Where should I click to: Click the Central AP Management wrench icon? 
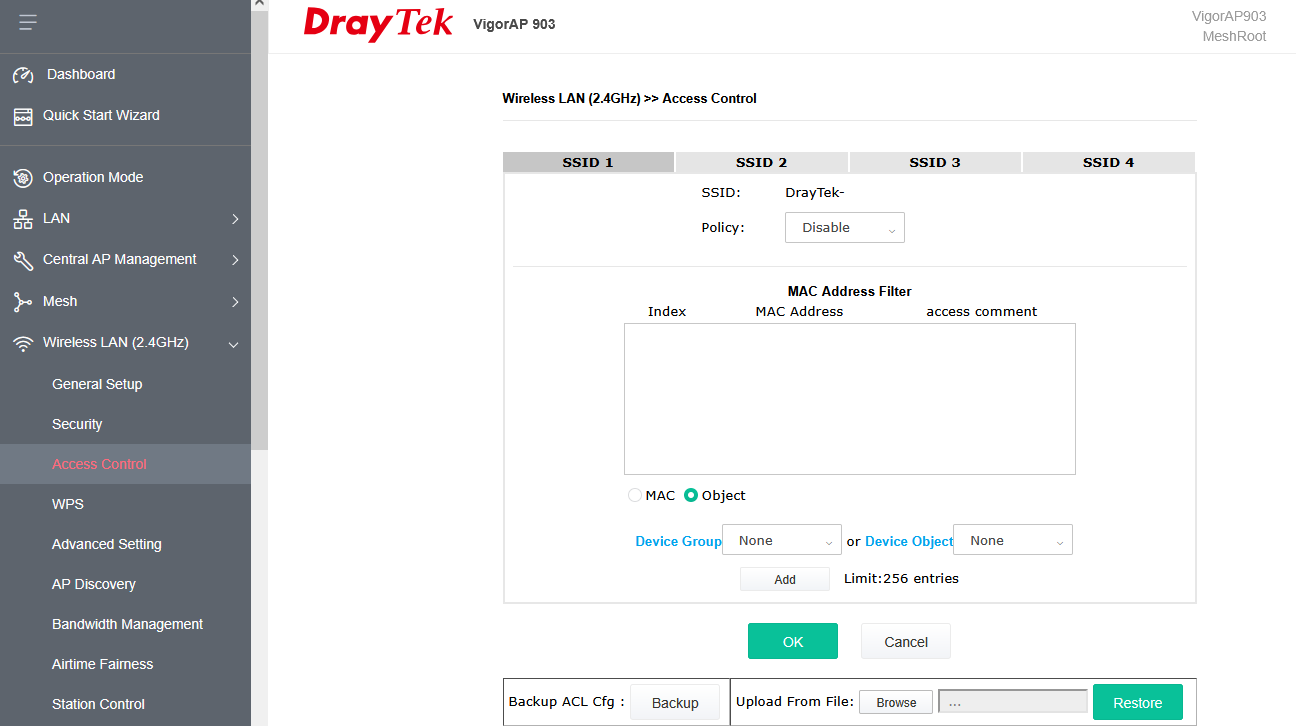click(23, 260)
